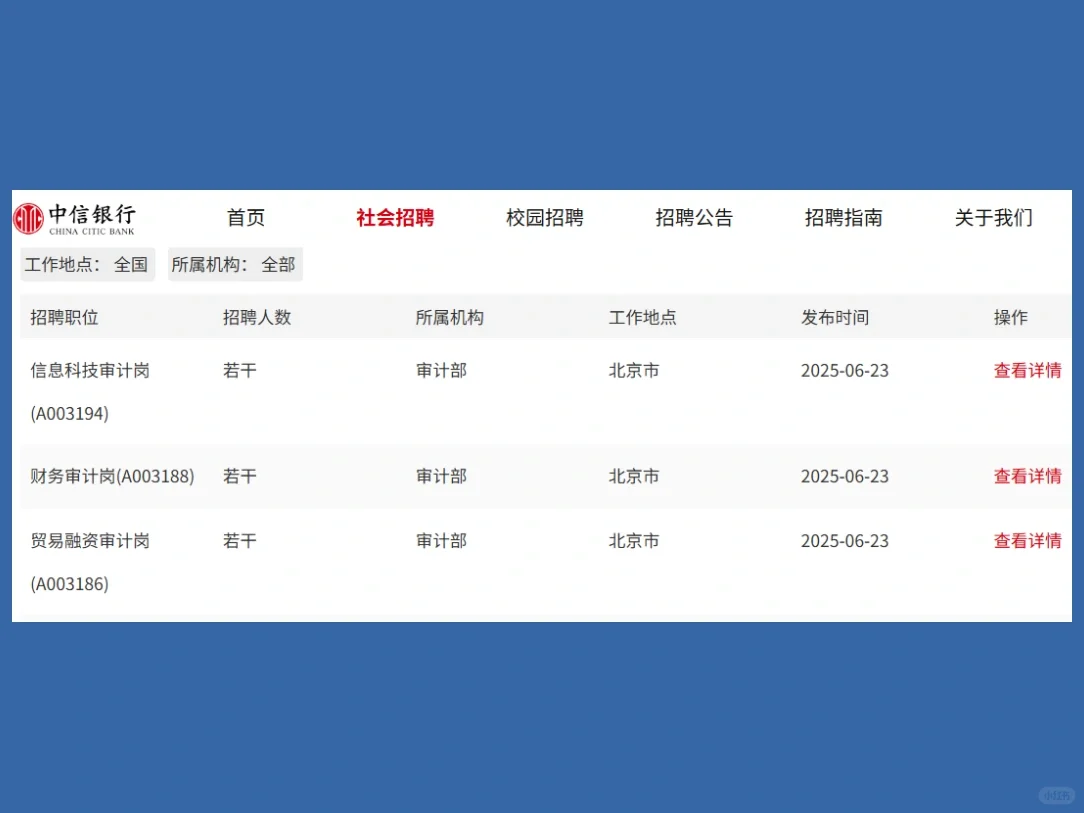Click 审计部 in the 信息科技审计岗 row
Image resolution: width=1084 pixels, height=813 pixels.
coord(441,371)
